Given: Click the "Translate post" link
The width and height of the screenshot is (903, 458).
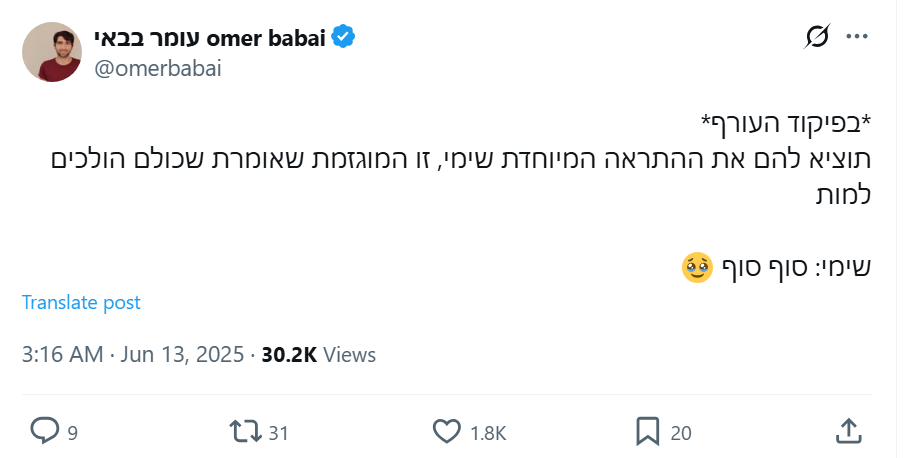Looking at the screenshot, I should 81,302.
